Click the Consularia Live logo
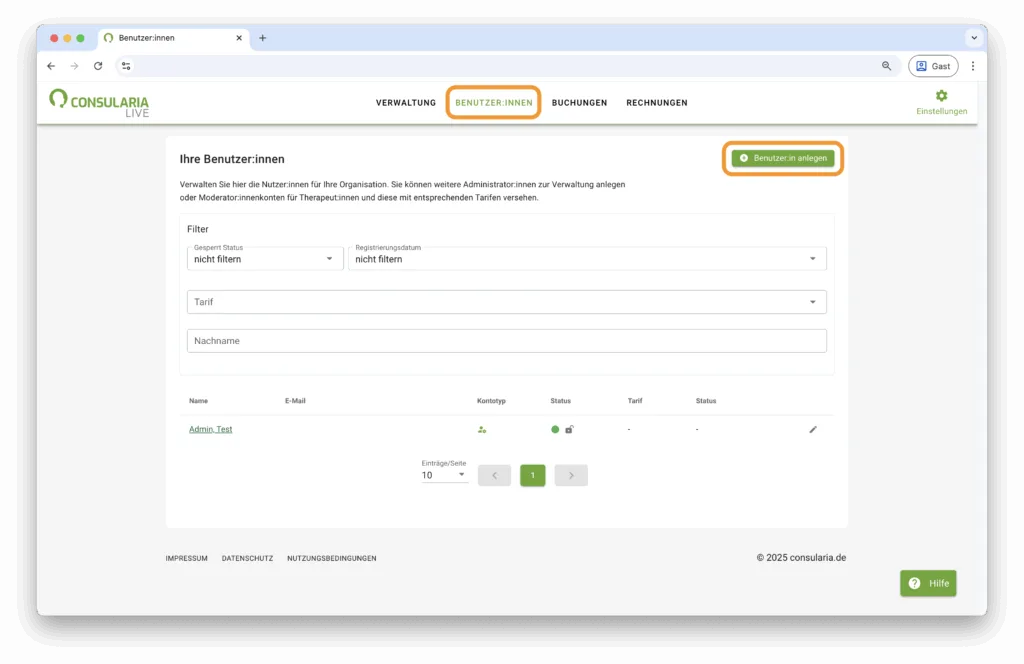 click(x=99, y=102)
